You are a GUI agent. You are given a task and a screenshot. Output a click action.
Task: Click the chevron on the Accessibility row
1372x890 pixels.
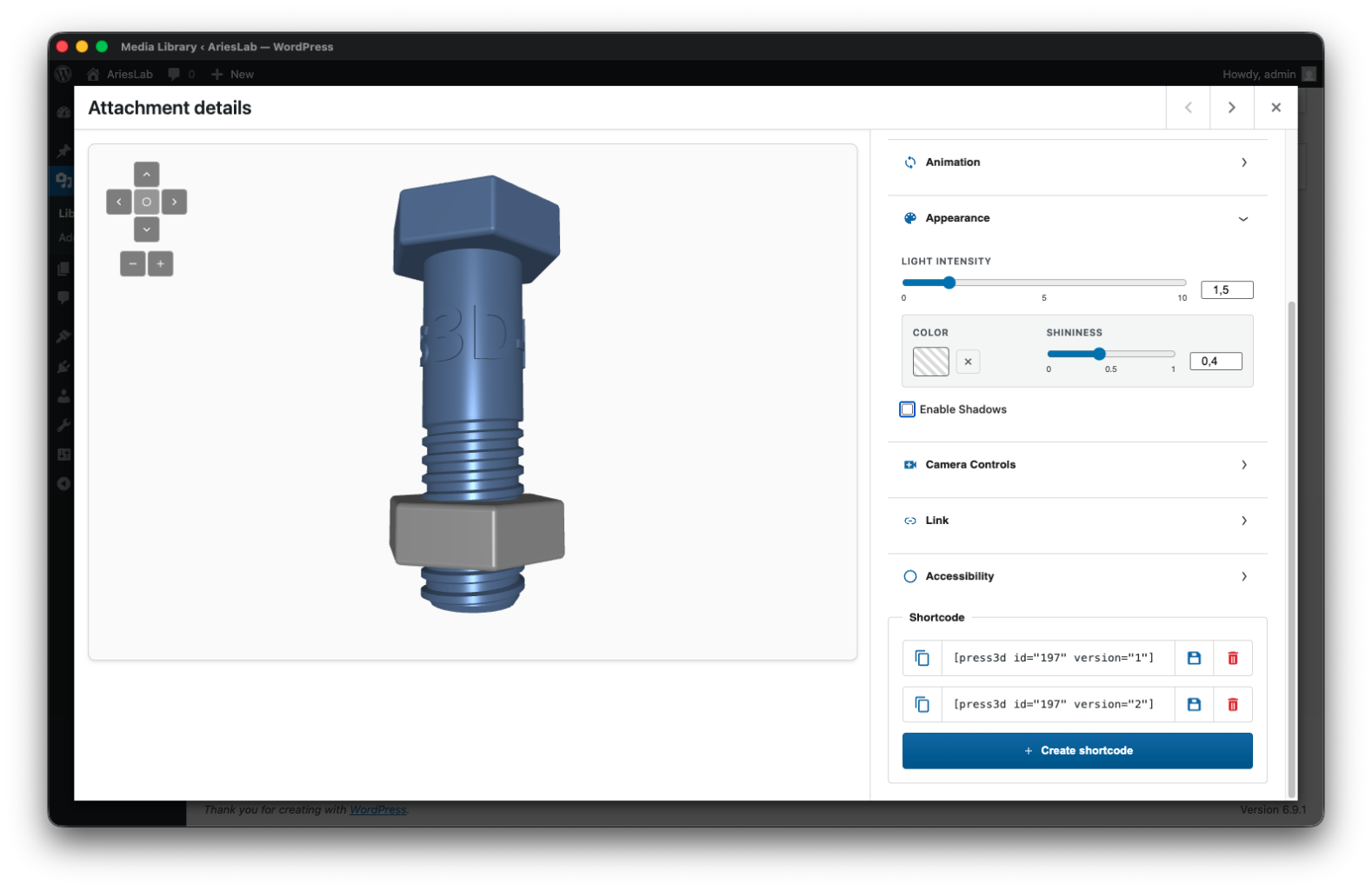point(1244,576)
